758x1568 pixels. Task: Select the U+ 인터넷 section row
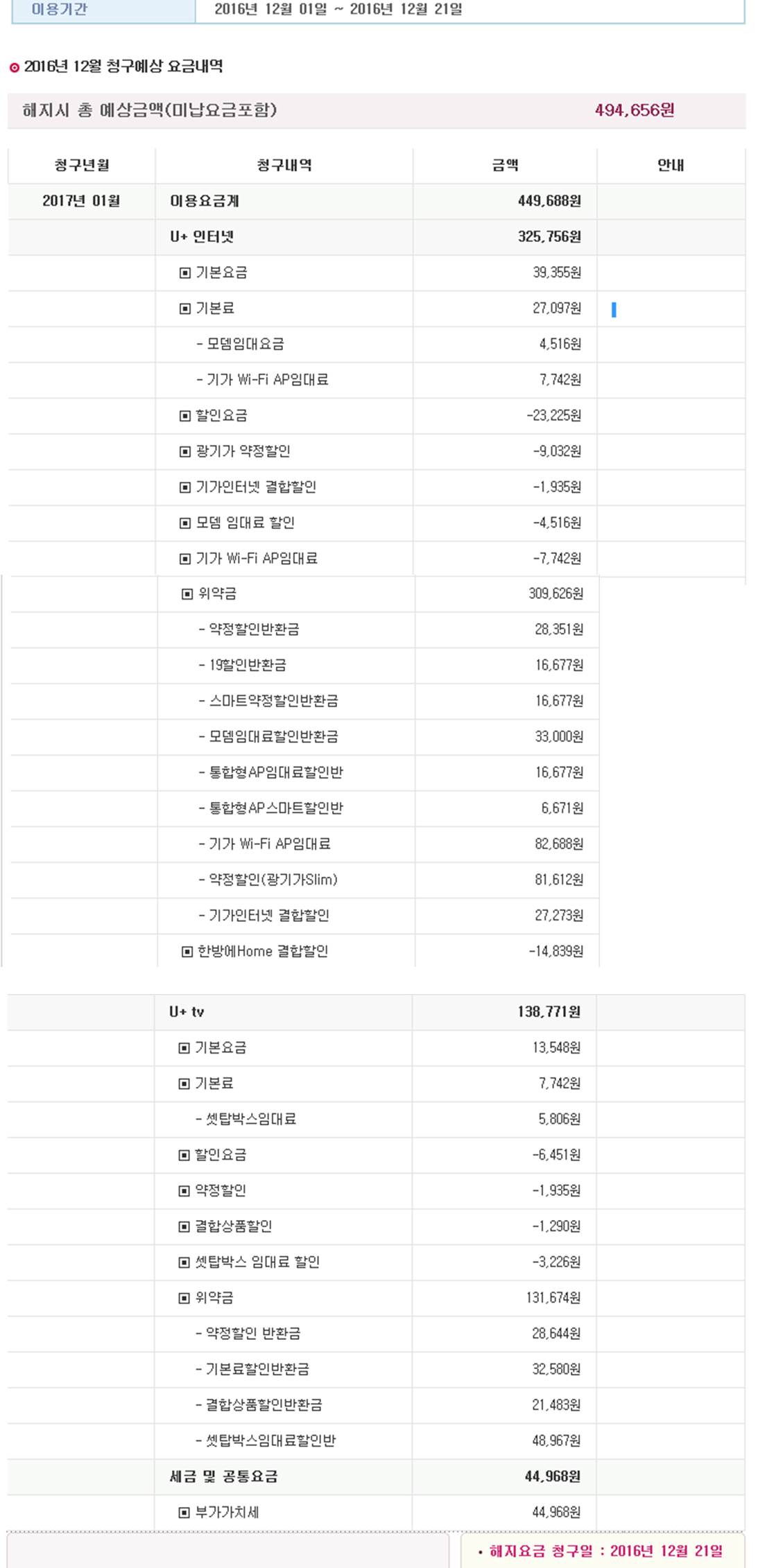202,237
